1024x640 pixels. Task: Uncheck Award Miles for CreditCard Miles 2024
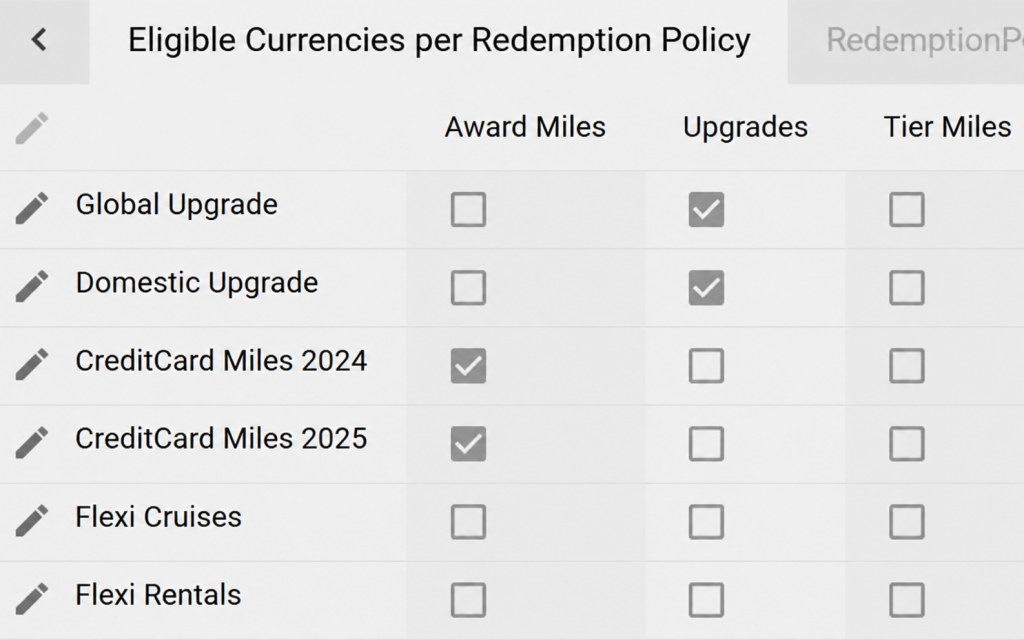(468, 366)
